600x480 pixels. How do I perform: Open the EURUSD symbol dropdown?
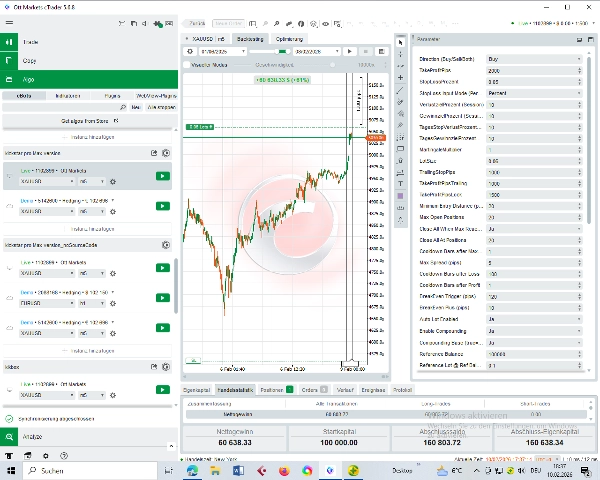[47, 303]
